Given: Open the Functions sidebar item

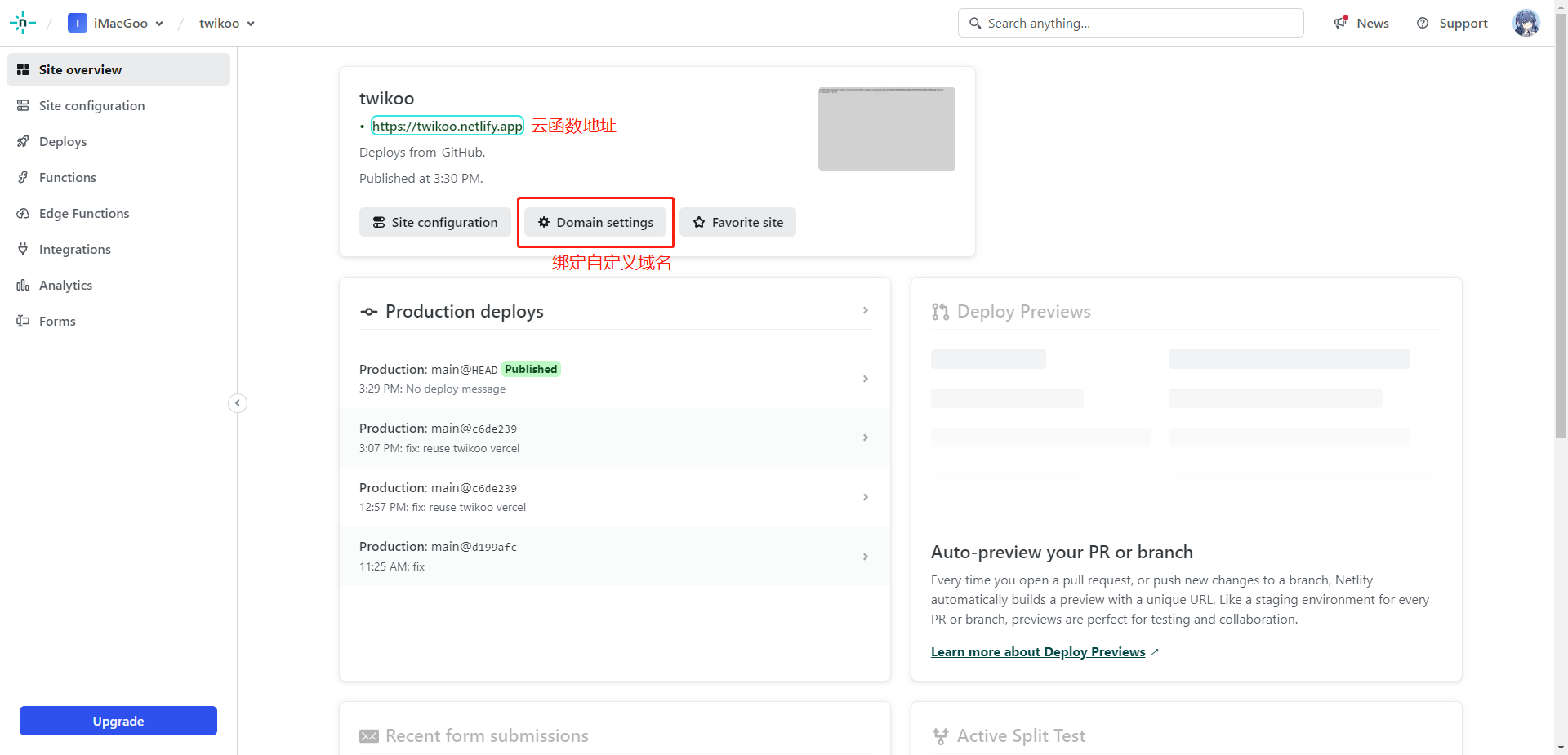Looking at the screenshot, I should (67, 178).
